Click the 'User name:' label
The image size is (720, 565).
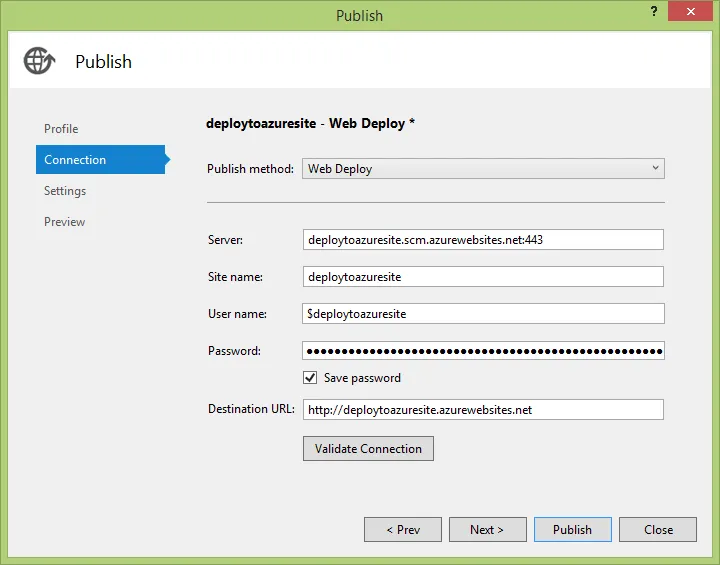[237, 314]
